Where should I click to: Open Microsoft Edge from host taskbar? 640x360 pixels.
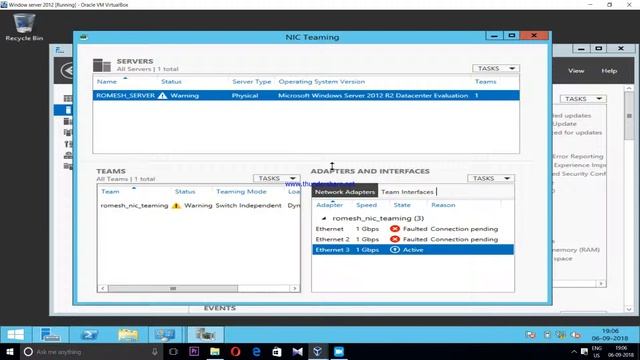[256, 351]
